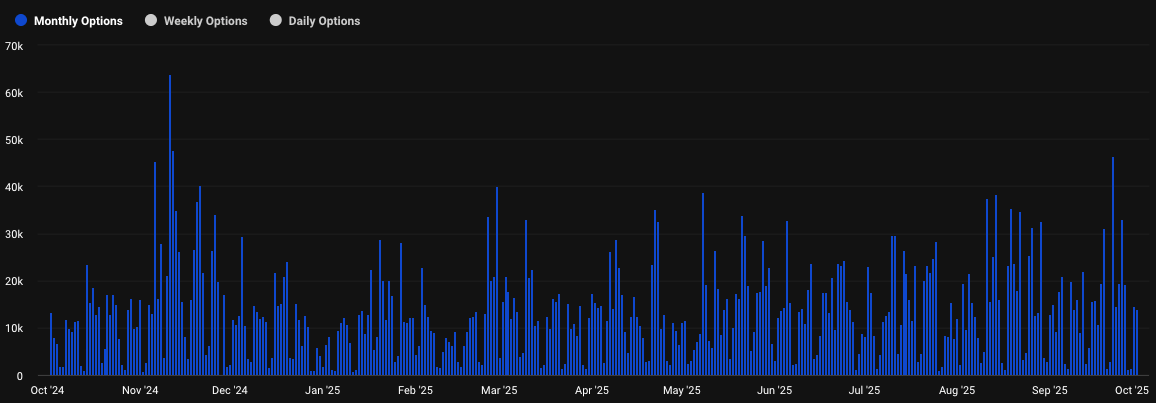Click the 70k y-axis label

pyautogui.click(x=15, y=46)
